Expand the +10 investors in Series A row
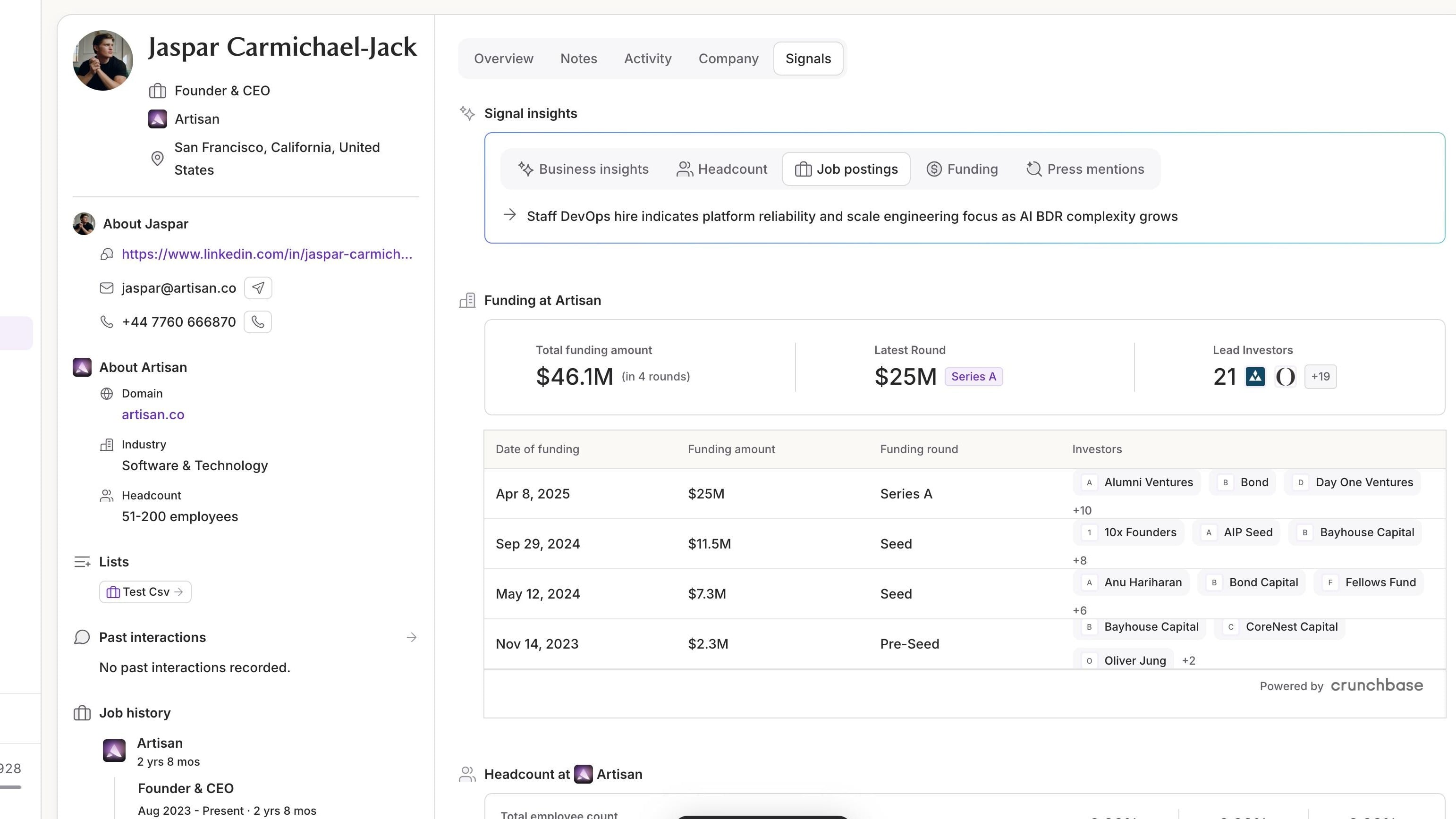 [1083, 511]
